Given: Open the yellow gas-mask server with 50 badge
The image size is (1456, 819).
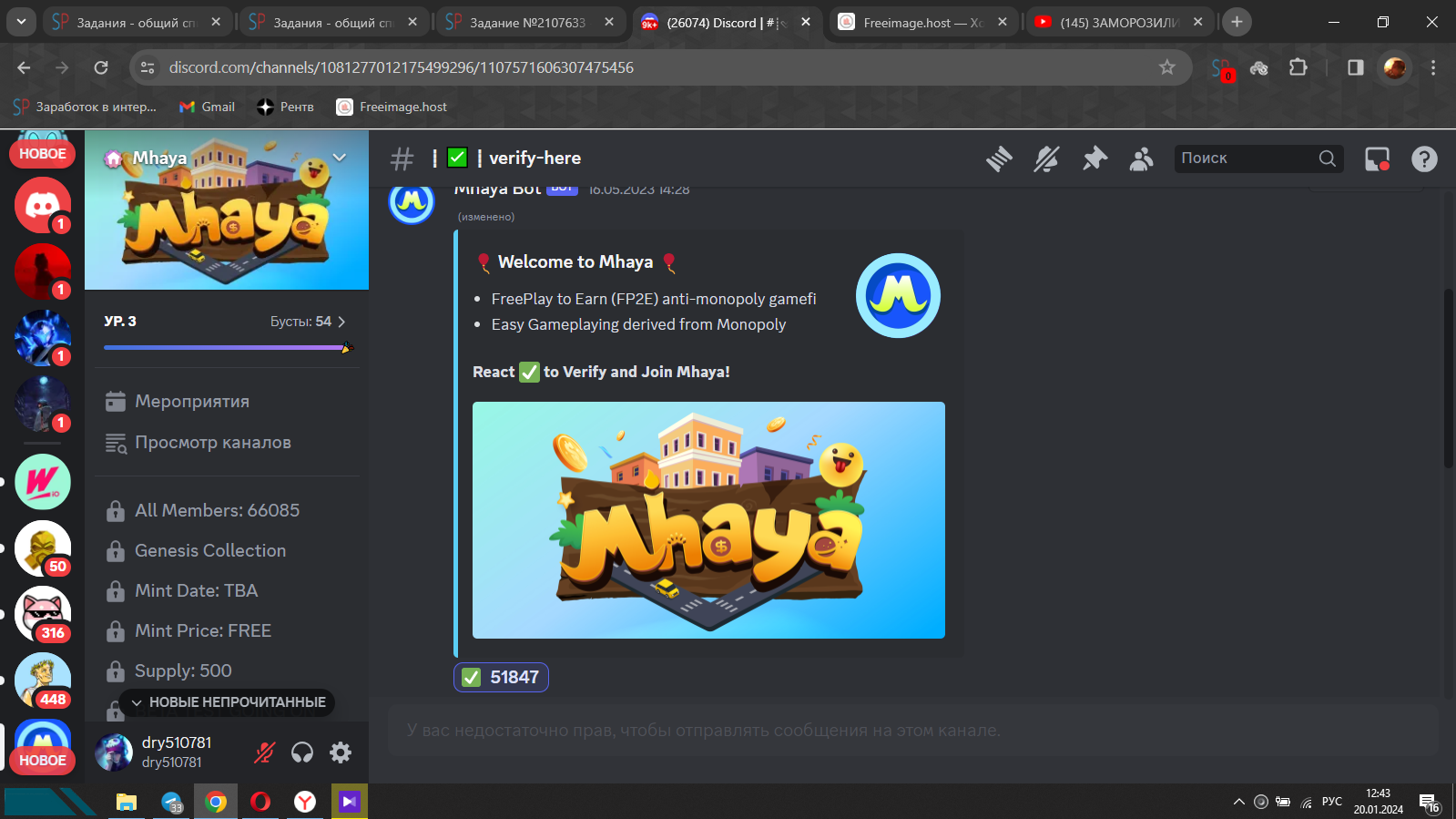Looking at the screenshot, I should 42,548.
